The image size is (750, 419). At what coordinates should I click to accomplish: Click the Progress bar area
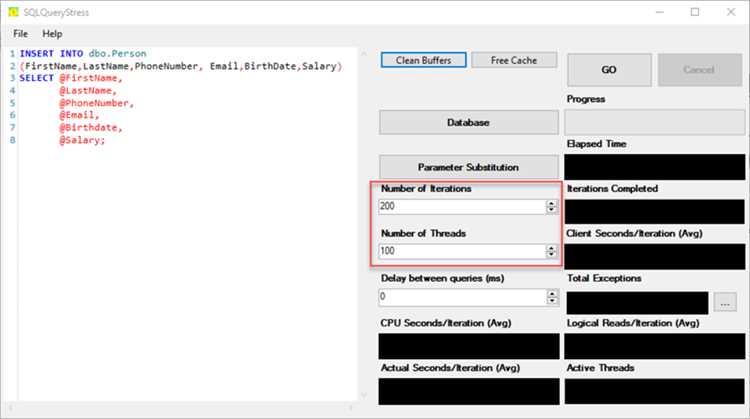(654, 122)
